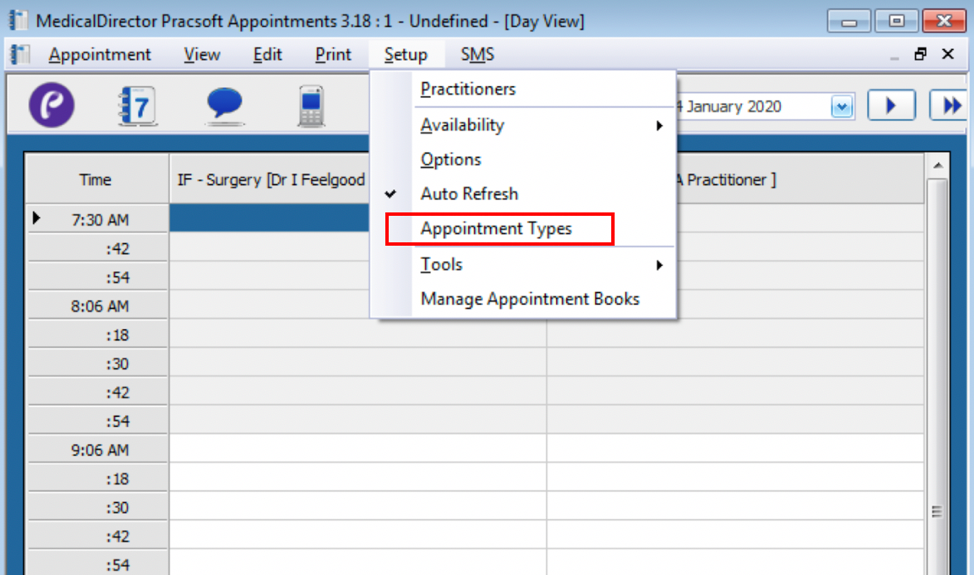Click the purple Pracsoft logo icon
The width and height of the screenshot is (974, 575).
(52, 105)
